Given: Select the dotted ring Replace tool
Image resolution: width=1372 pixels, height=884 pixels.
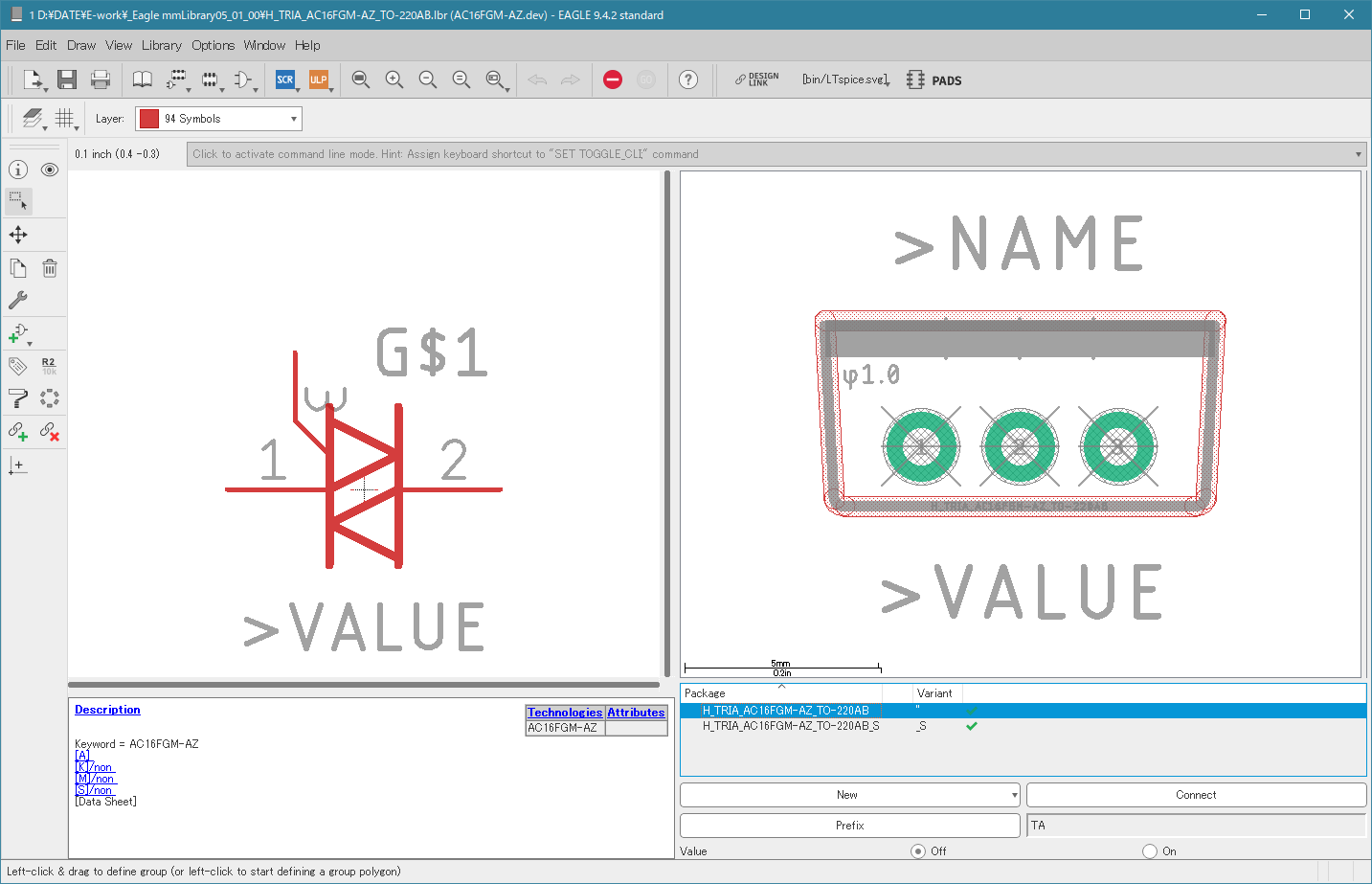Looking at the screenshot, I should tap(50, 398).
